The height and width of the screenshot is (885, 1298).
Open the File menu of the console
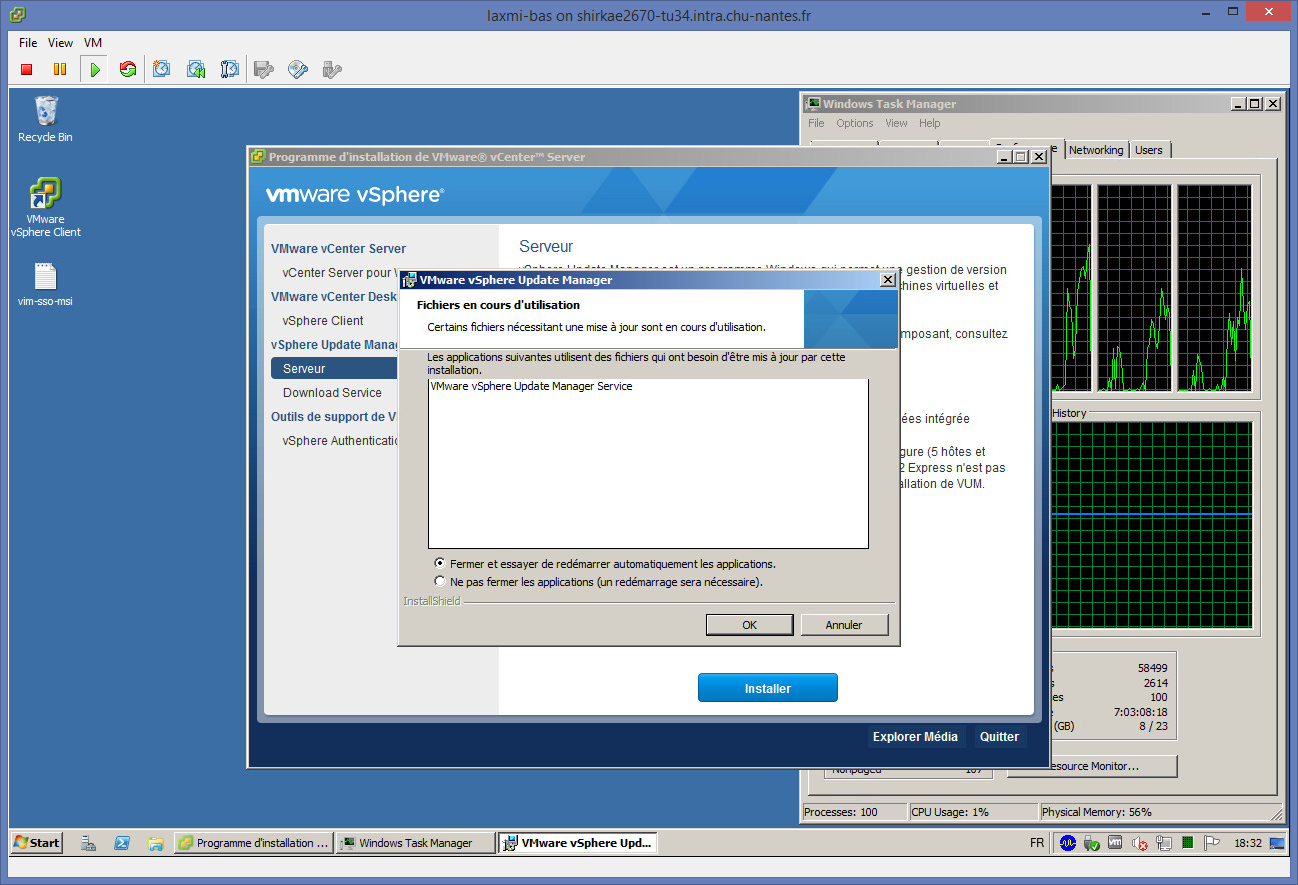click(28, 43)
